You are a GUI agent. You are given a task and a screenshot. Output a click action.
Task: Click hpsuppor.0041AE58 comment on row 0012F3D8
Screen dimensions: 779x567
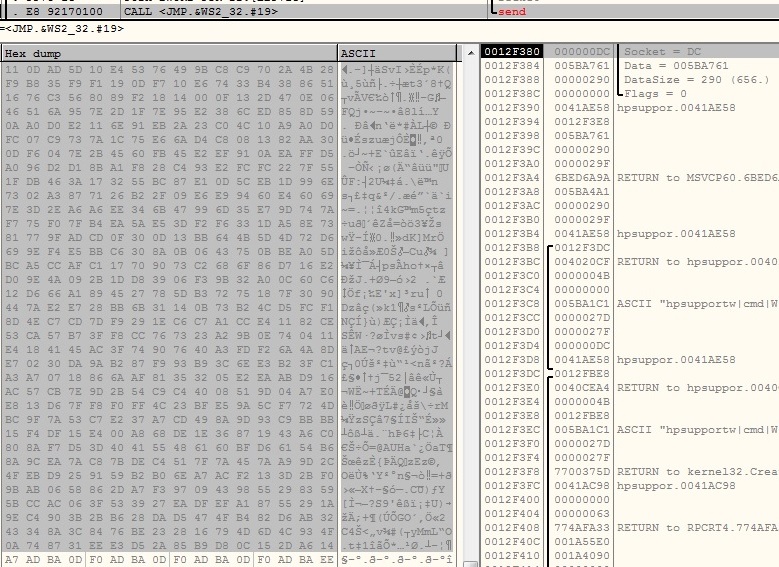[676, 359]
